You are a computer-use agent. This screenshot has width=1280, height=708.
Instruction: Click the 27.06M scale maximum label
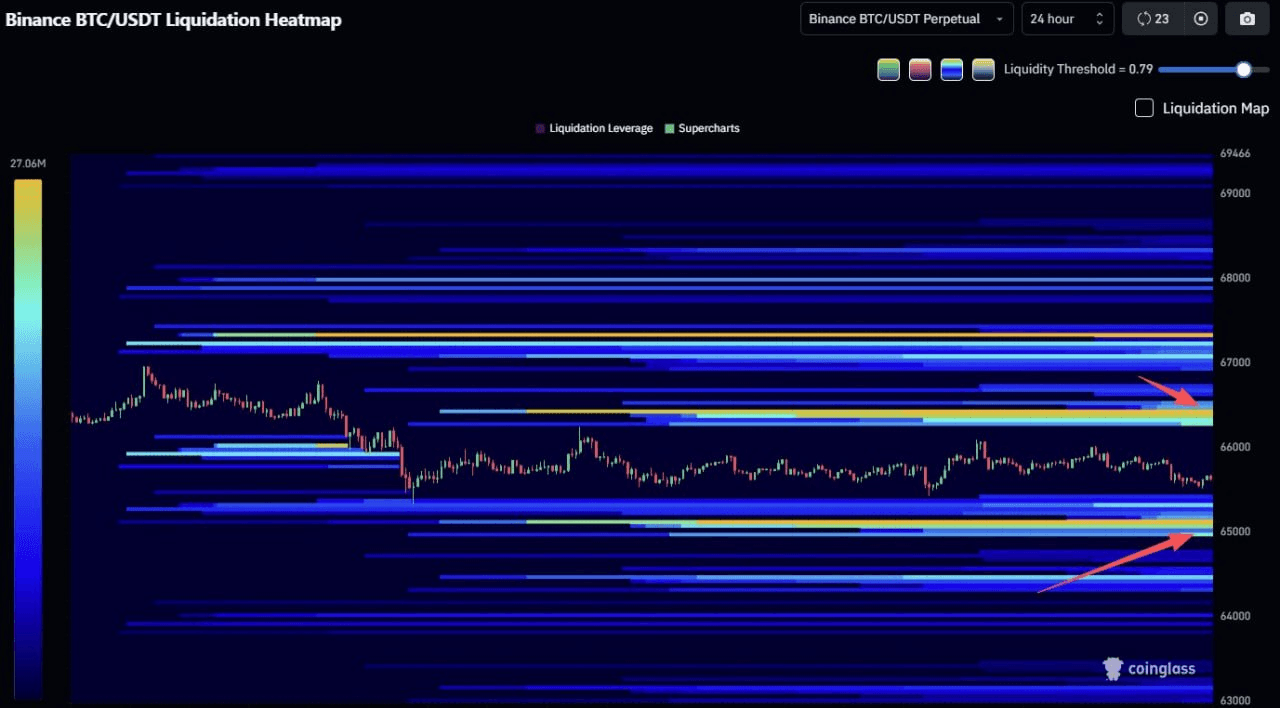(x=28, y=163)
